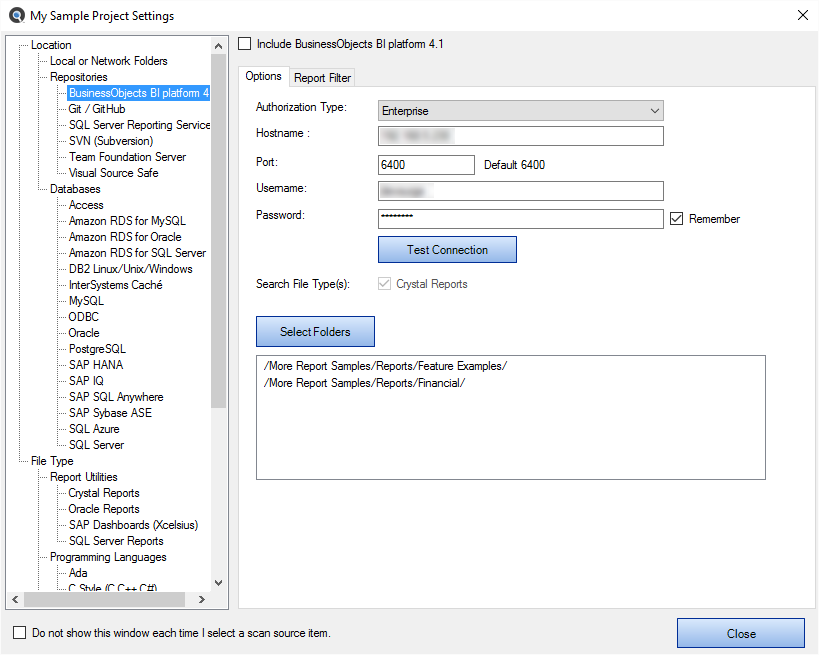
Task: Click the tree scroll left arrow
Action: click(15, 599)
